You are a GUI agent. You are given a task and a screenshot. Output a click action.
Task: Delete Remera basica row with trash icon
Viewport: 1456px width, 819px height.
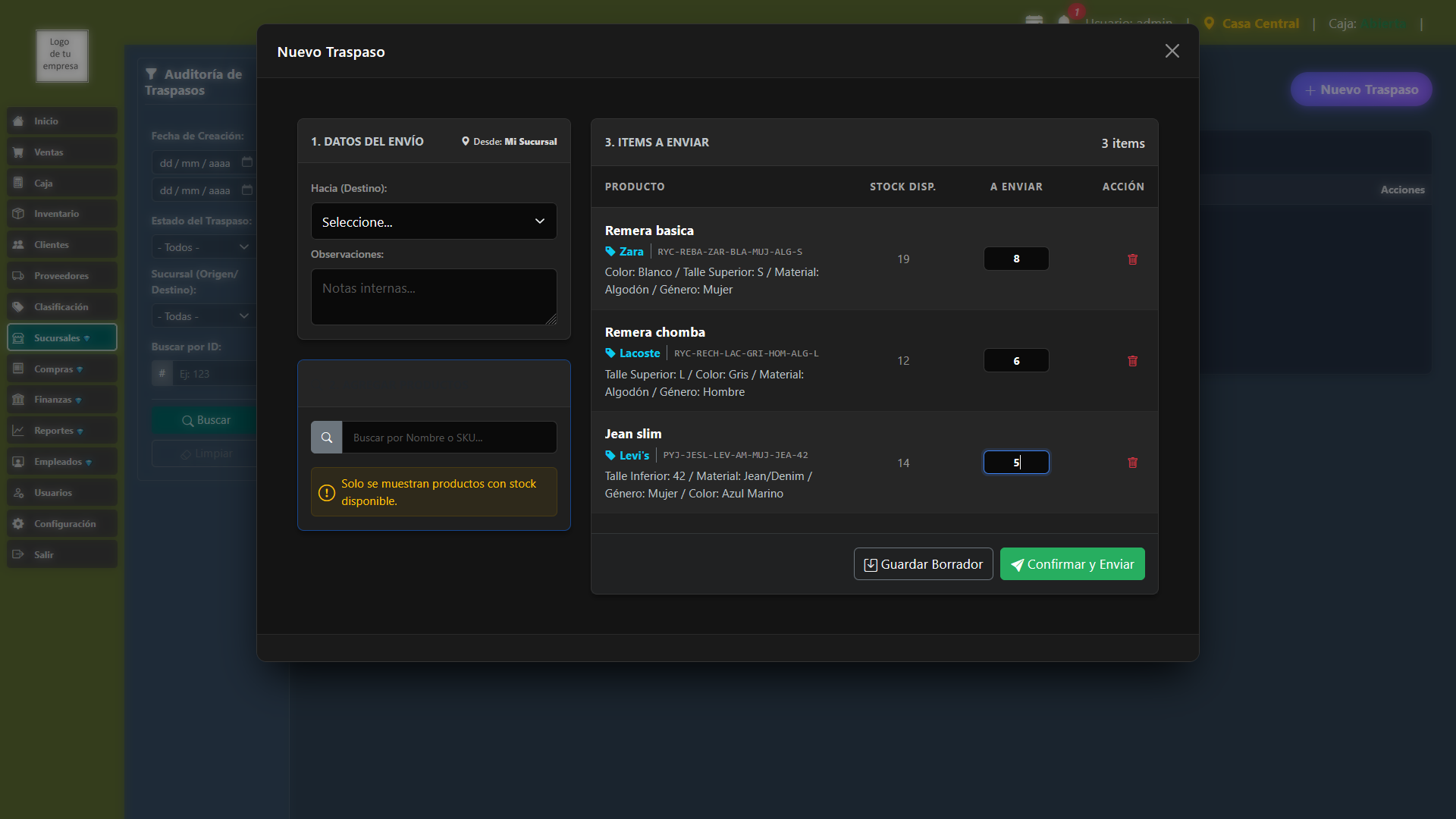click(x=1132, y=259)
